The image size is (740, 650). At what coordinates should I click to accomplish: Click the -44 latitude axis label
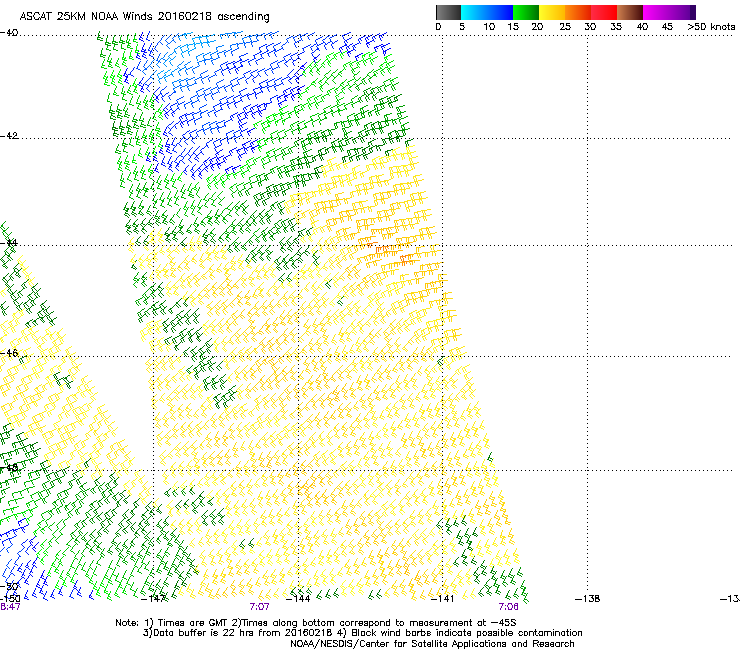(9, 243)
